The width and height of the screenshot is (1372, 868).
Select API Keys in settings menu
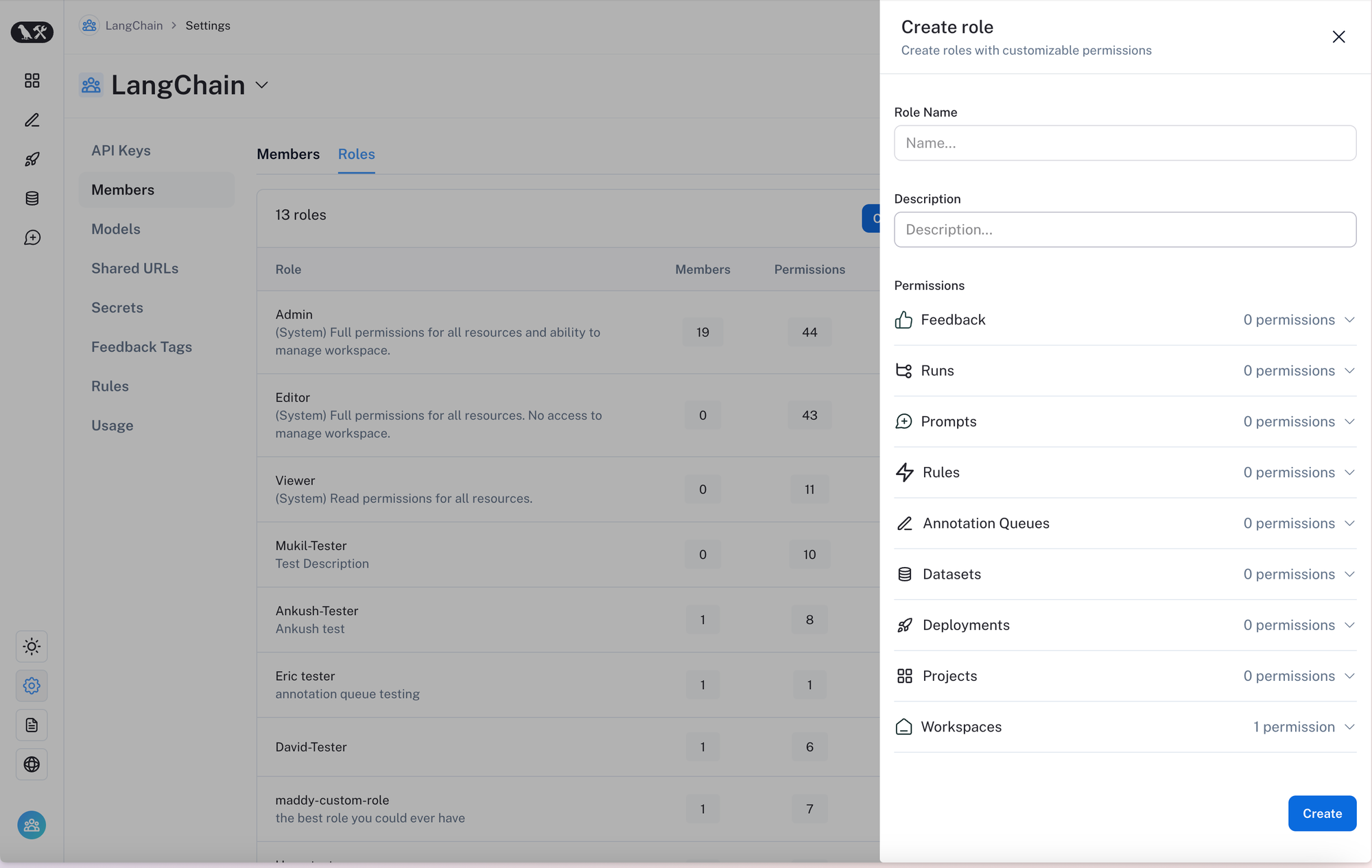click(x=121, y=151)
